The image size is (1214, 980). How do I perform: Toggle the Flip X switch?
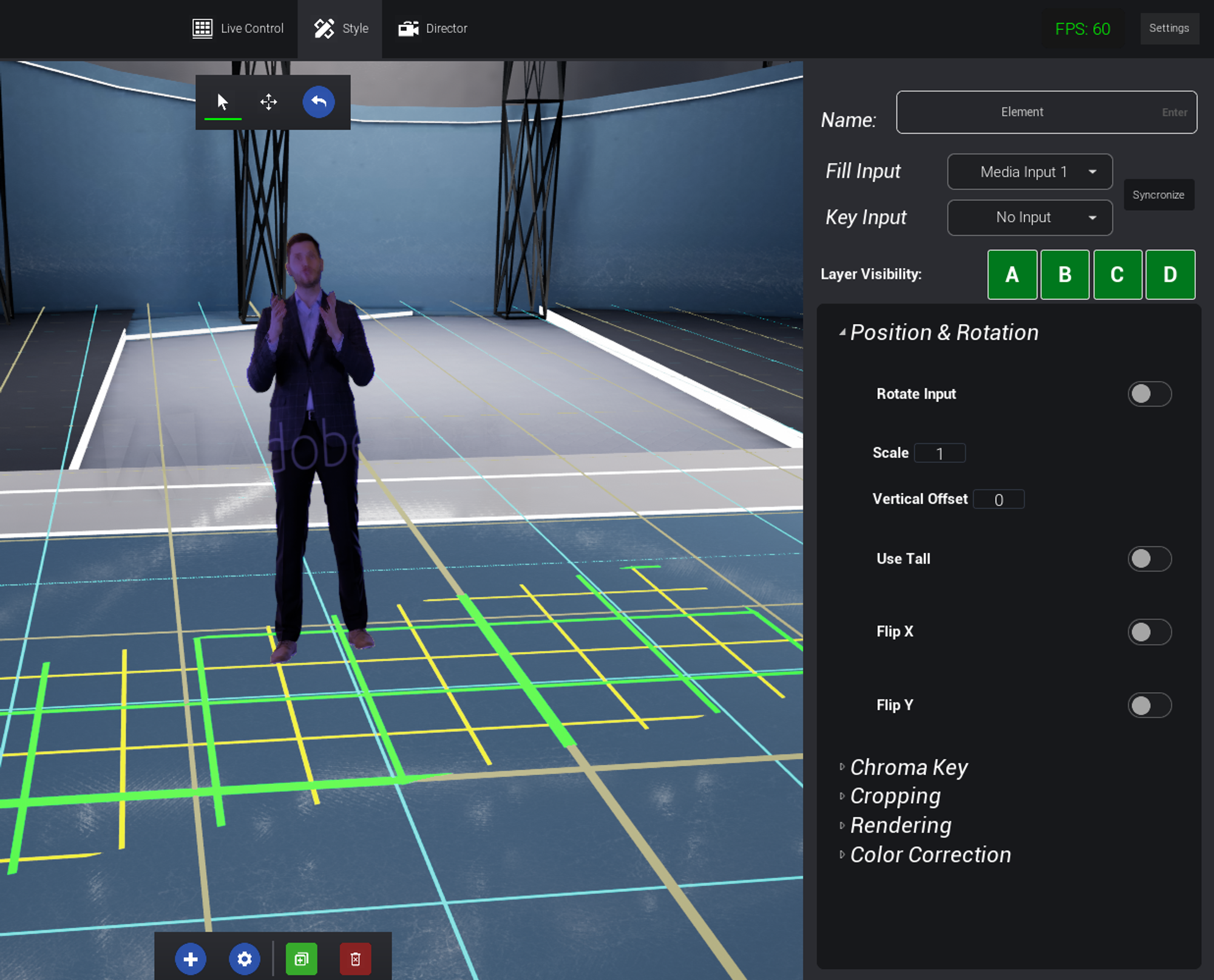click(1149, 632)
